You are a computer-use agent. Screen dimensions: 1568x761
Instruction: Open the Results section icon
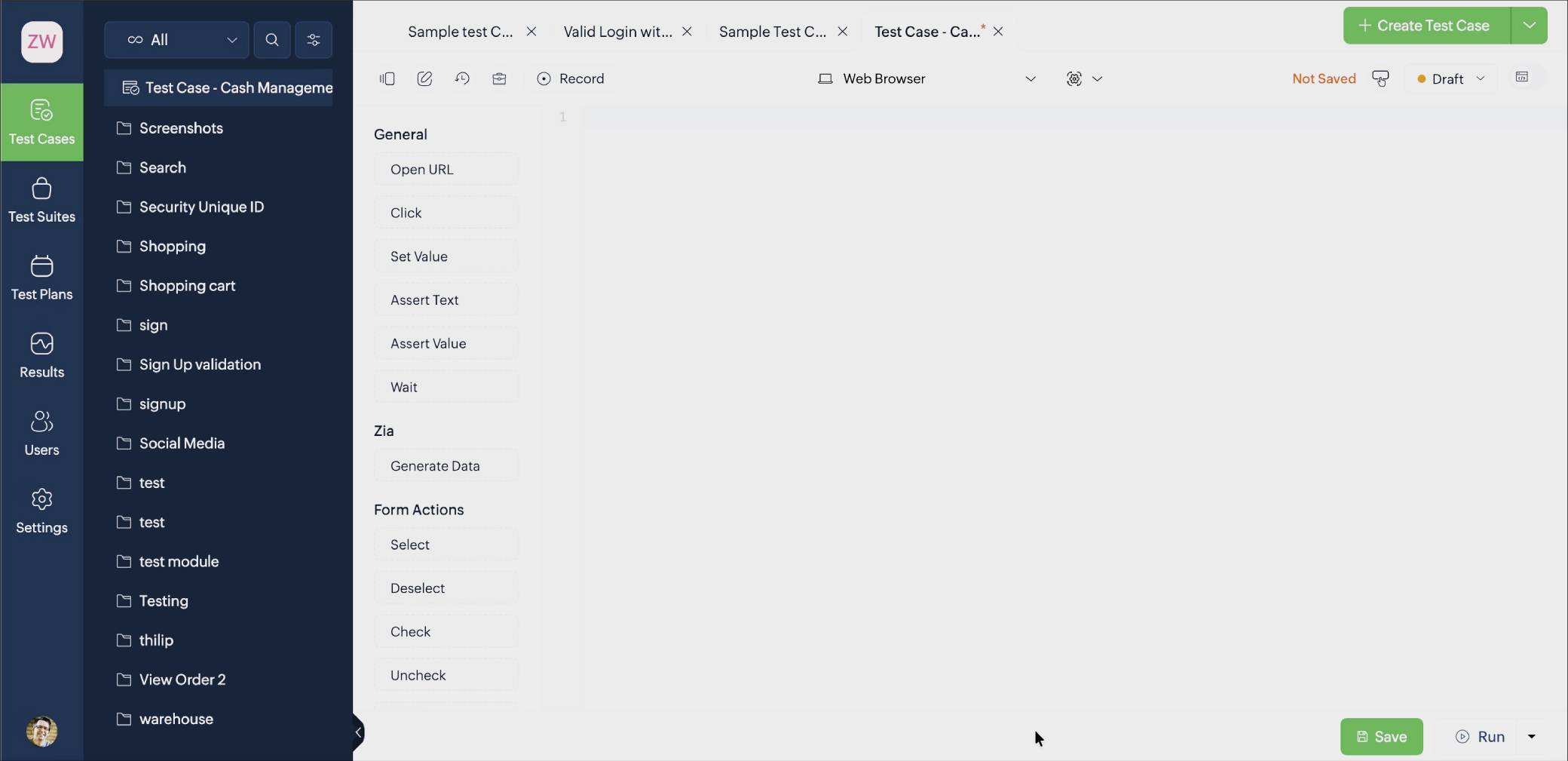tap(41, 344)
